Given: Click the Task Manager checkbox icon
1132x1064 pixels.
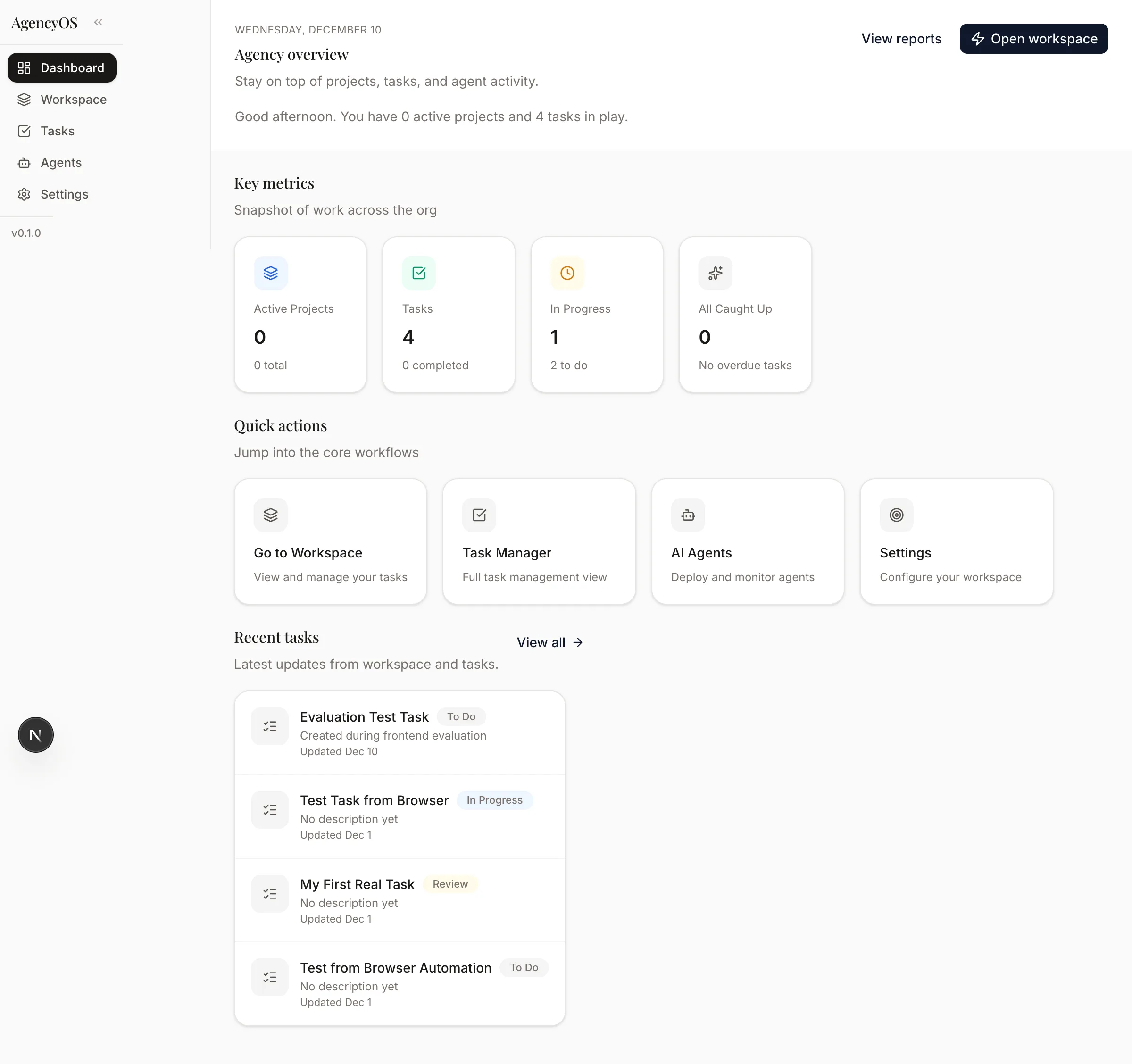Looking at the screenshot, I should click(479, 515).
